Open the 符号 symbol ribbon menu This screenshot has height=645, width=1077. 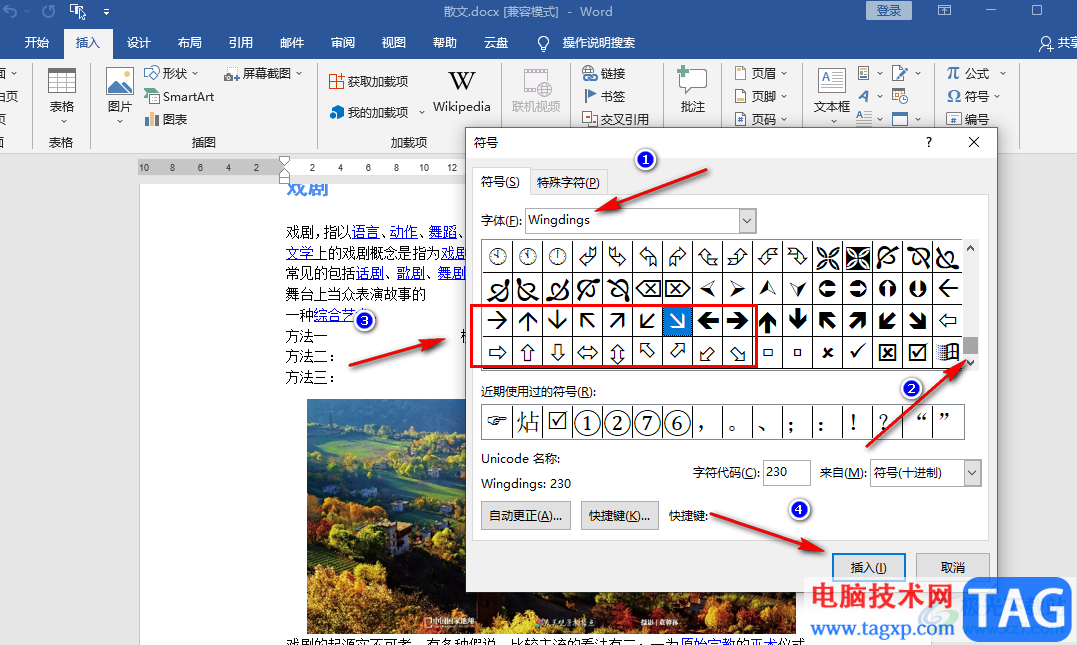973,96
